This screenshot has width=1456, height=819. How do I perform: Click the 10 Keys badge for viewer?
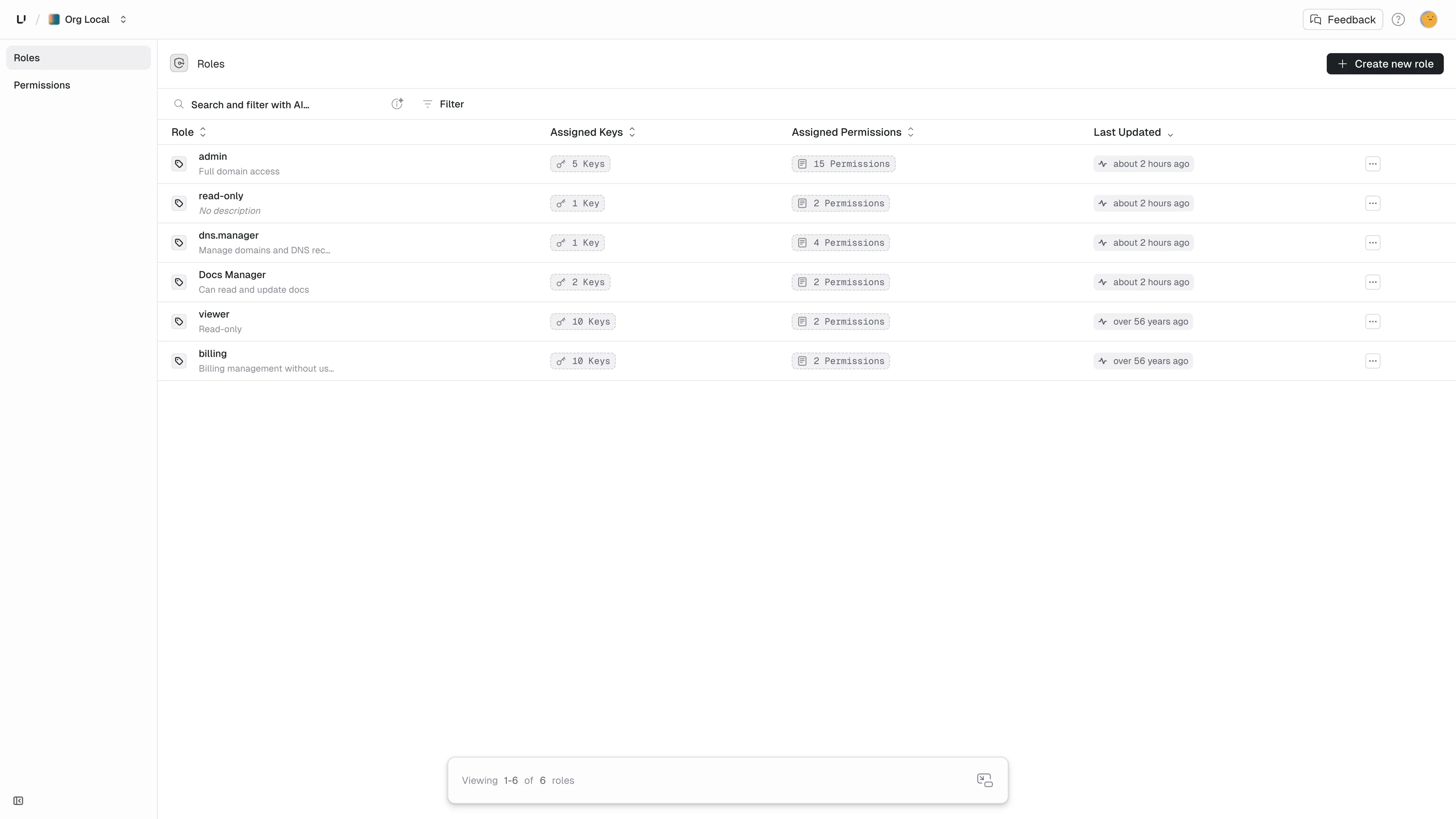[x=583, y=322]
